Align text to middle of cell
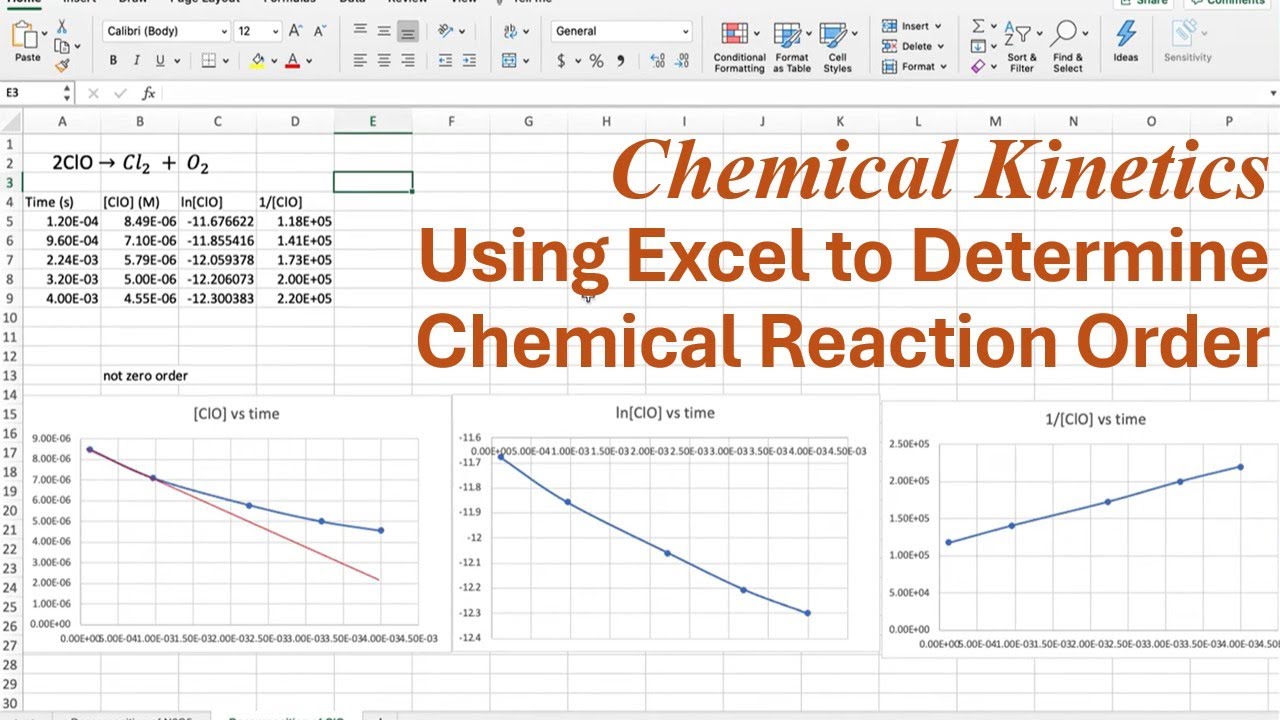 (x=384, y=31)
